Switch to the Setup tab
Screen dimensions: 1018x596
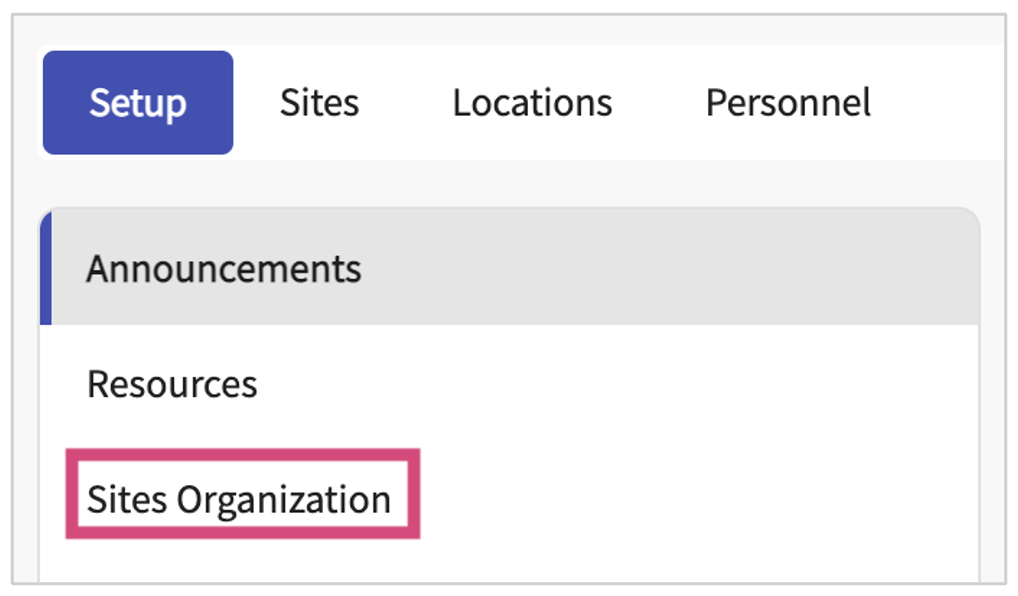coord(138,103)
